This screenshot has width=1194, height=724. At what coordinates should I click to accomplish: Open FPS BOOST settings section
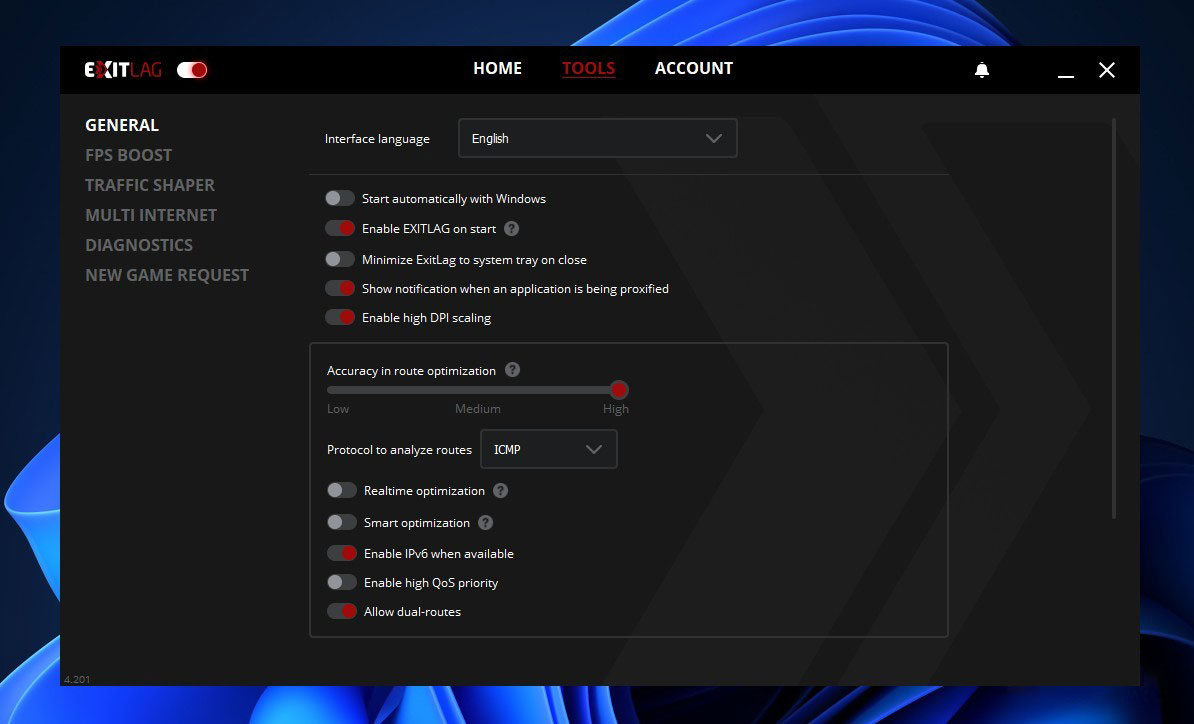(128, 155)
